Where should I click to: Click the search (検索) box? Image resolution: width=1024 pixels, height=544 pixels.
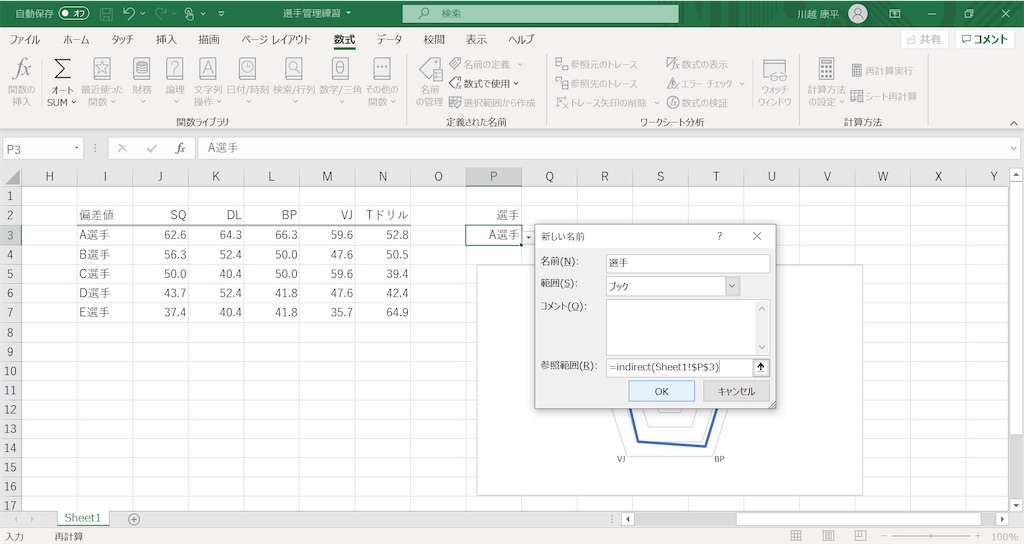(541, 13)
